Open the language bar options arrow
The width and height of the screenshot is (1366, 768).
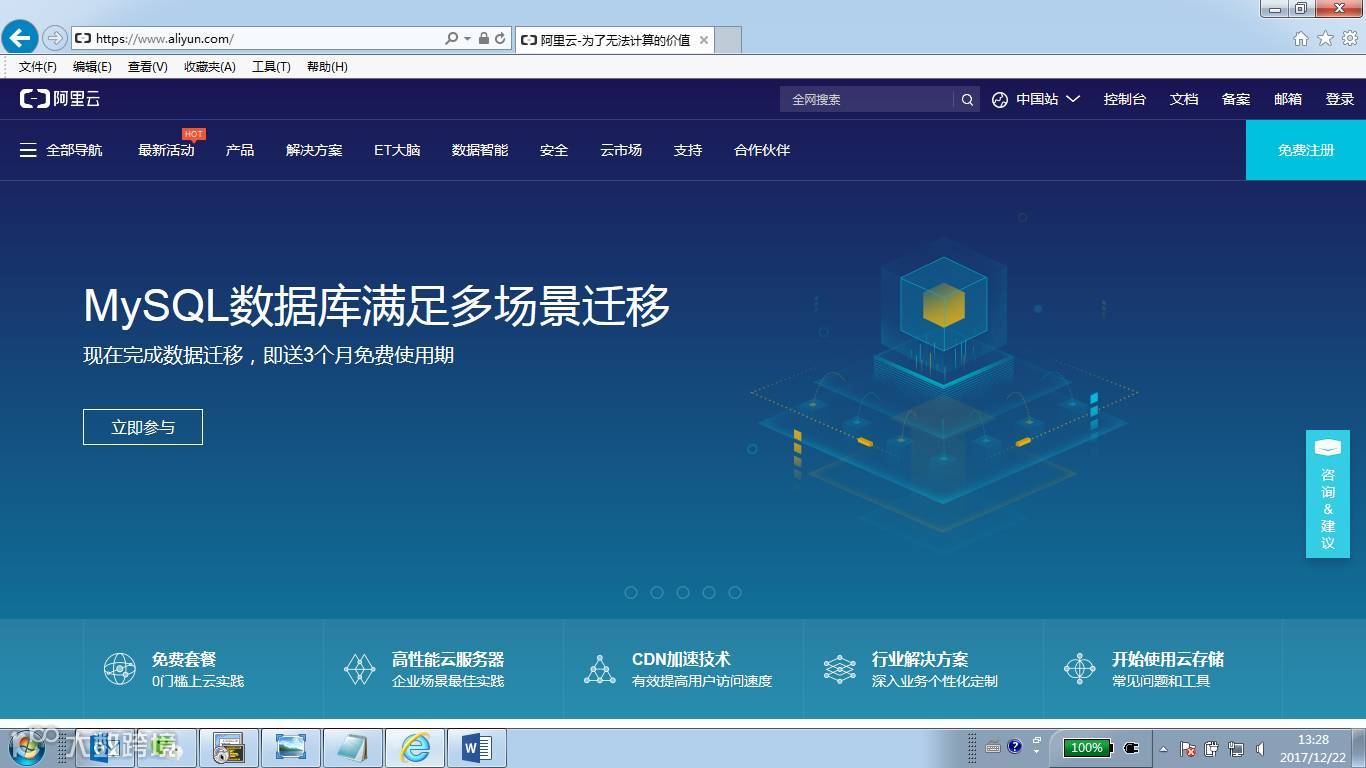[x=1036, y=750]
